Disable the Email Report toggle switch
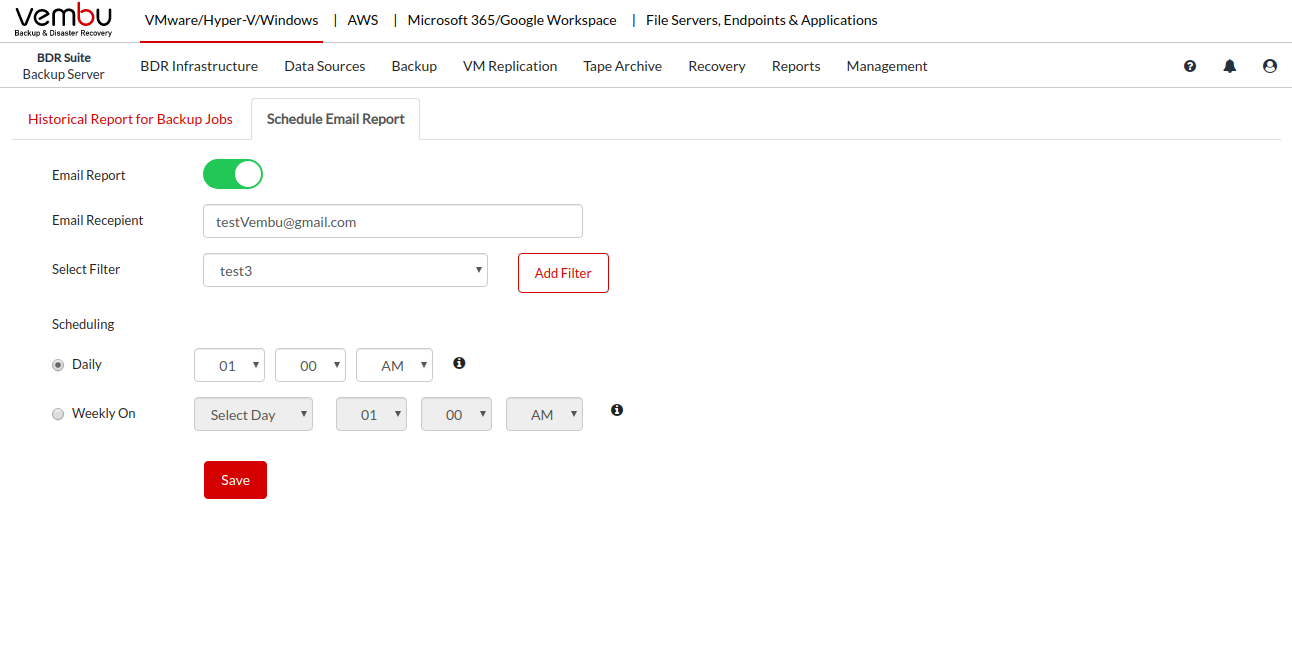The image size is (1292, 663). pyautogui.click(x=233, y=174)
